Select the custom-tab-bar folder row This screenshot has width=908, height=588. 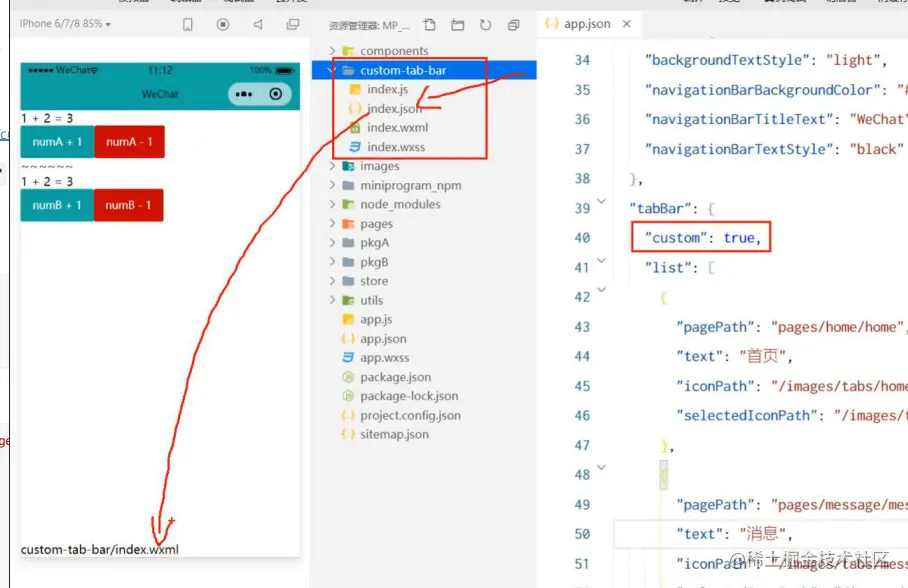click(424, 70)
